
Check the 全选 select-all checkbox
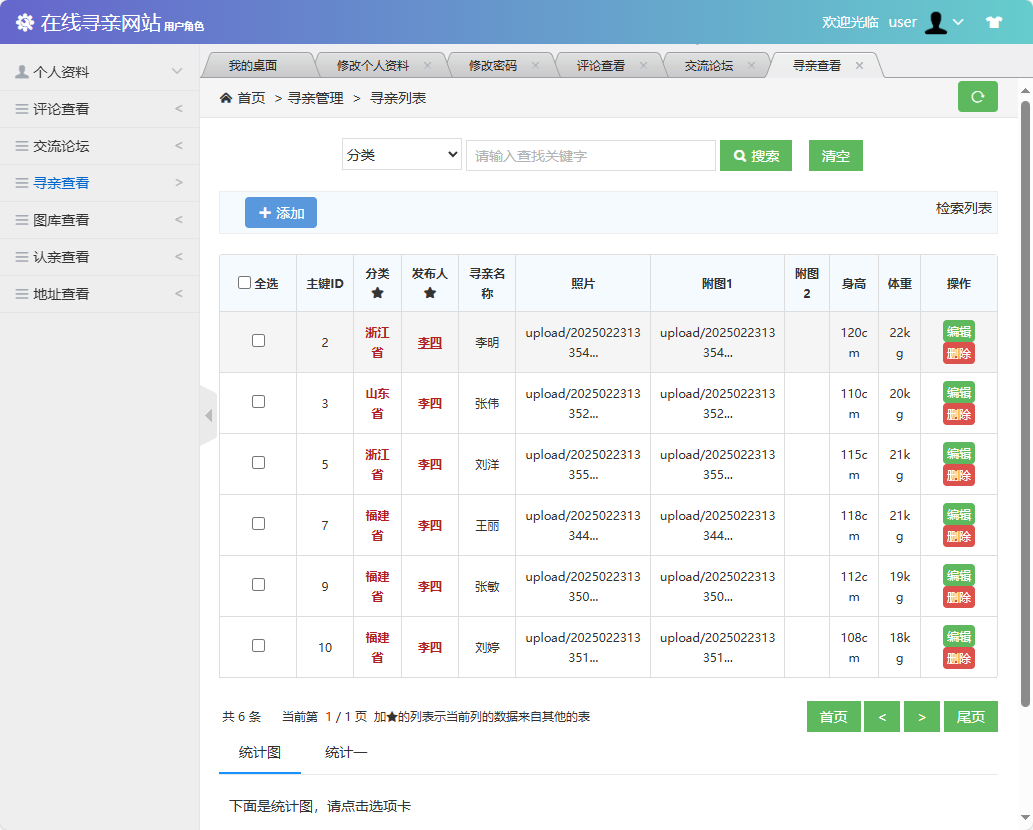point(245,282)
